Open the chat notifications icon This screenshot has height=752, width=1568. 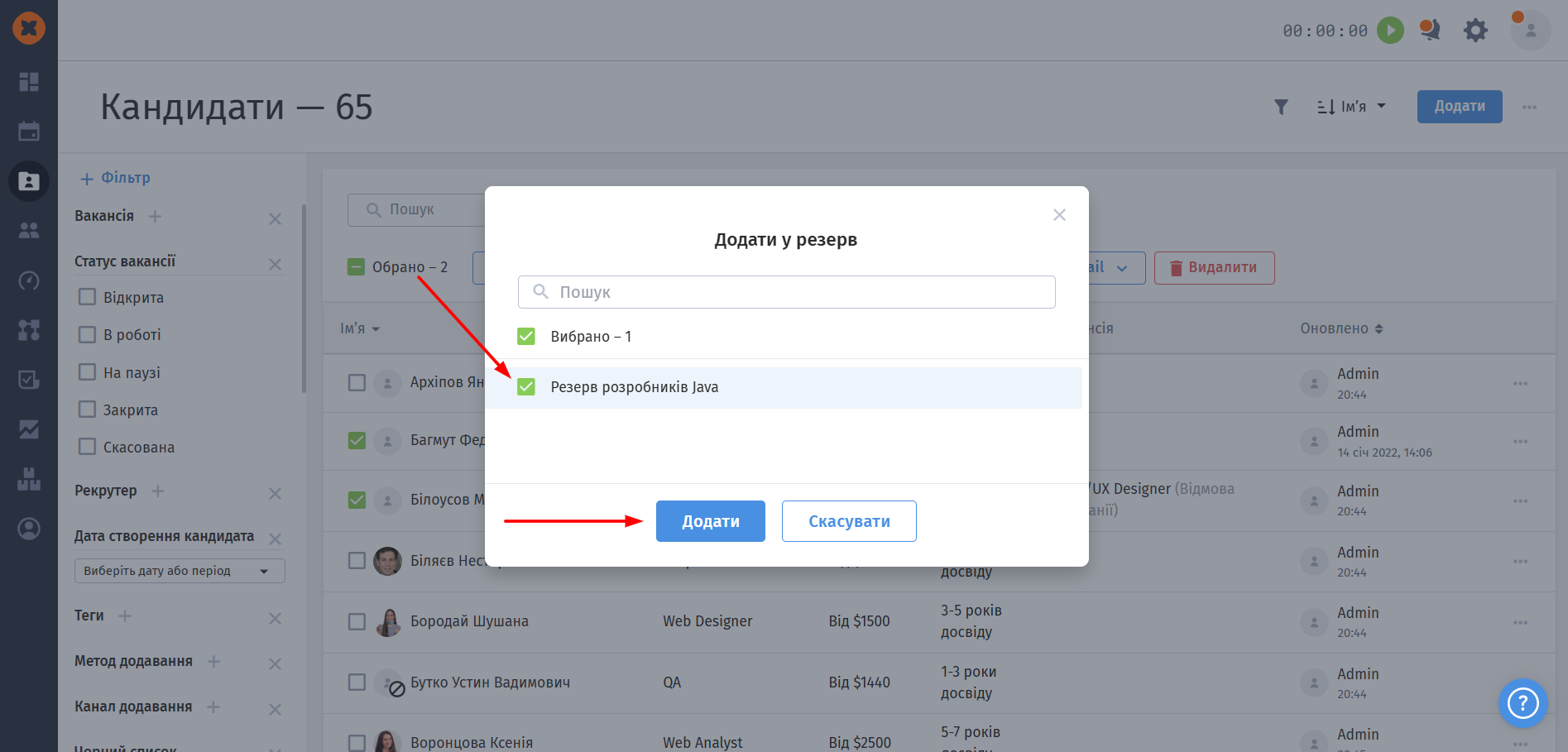pyautogui.click(x=1430, y=31)
